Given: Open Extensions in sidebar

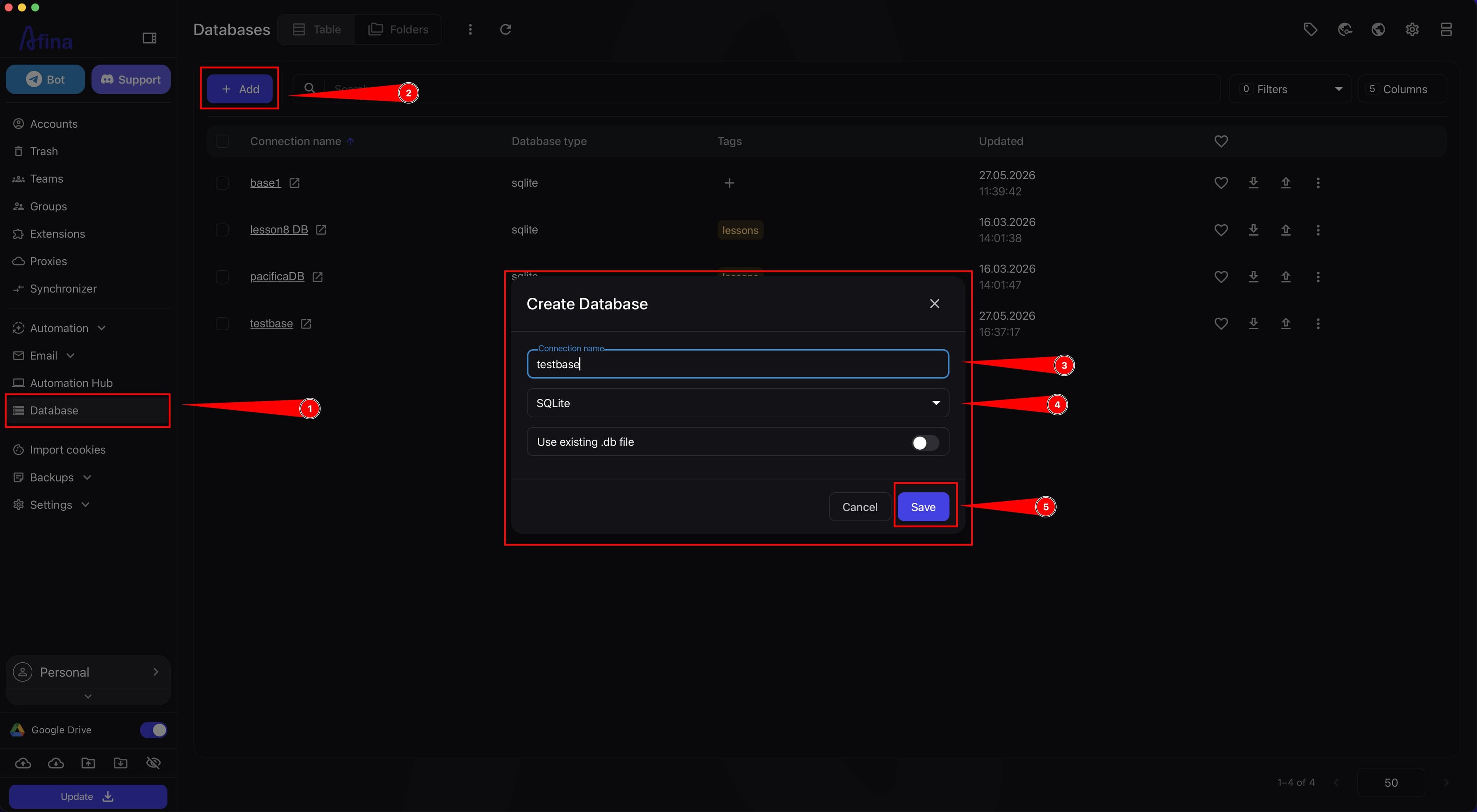Looking at the screenshot, I should tap(57, 234).
